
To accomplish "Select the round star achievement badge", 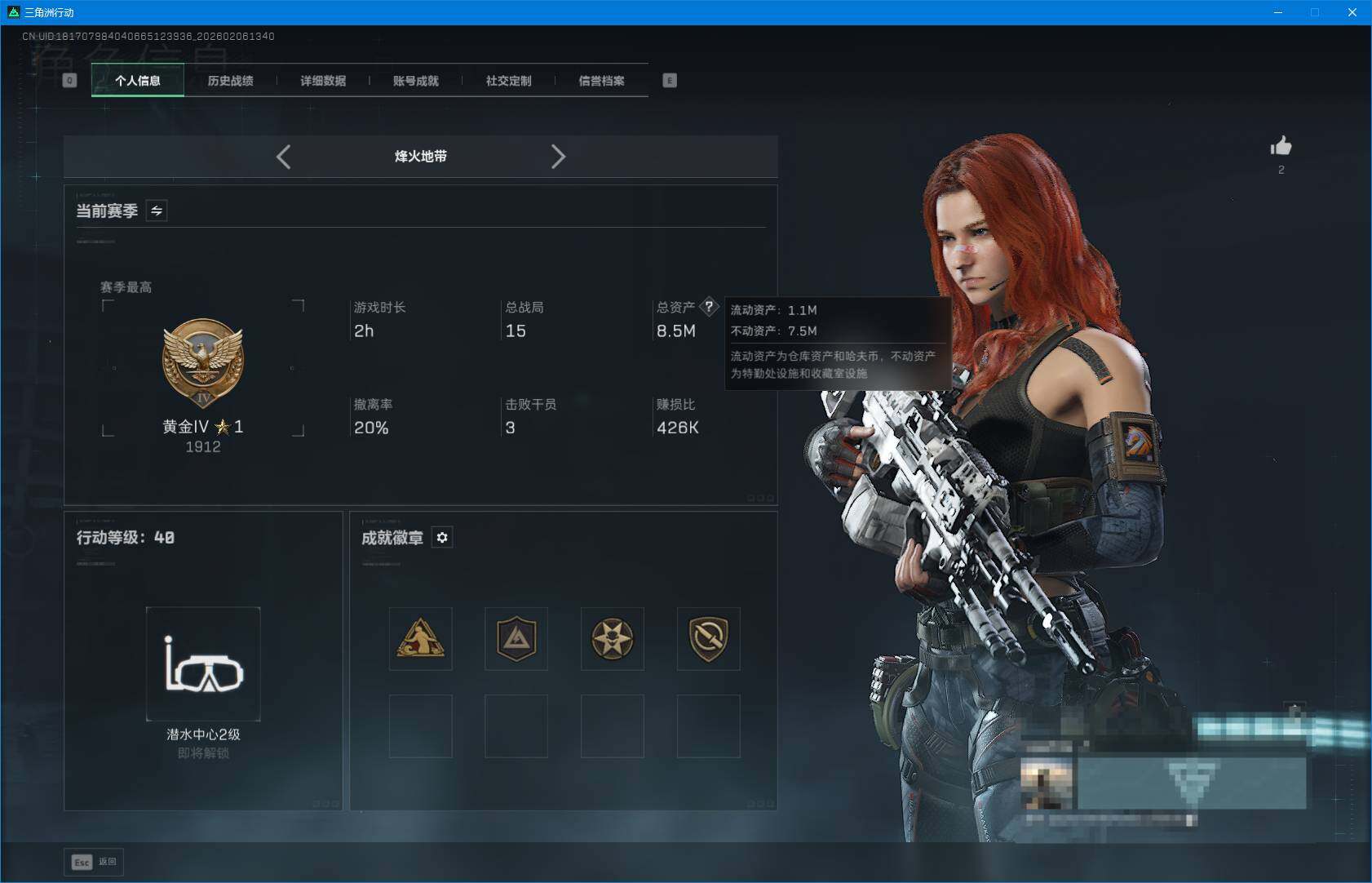I will [x=613, y=639].
